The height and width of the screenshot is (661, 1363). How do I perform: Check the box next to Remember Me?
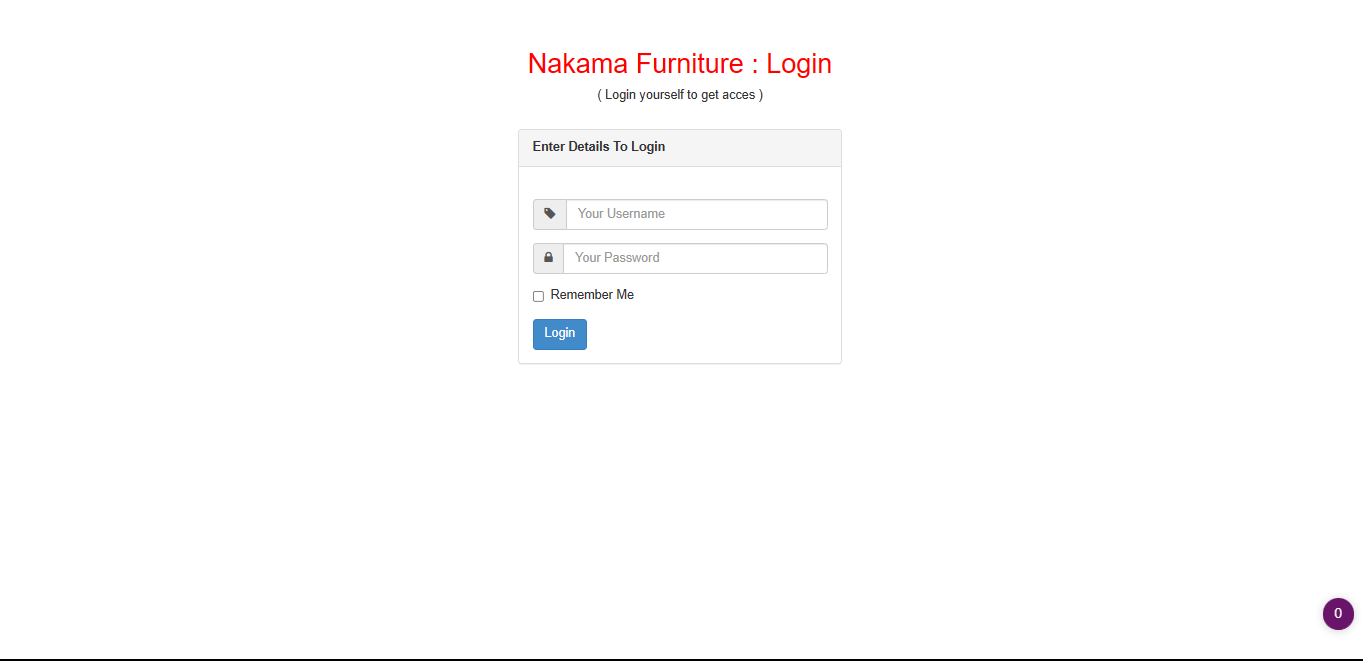click(x=538, y=296)
